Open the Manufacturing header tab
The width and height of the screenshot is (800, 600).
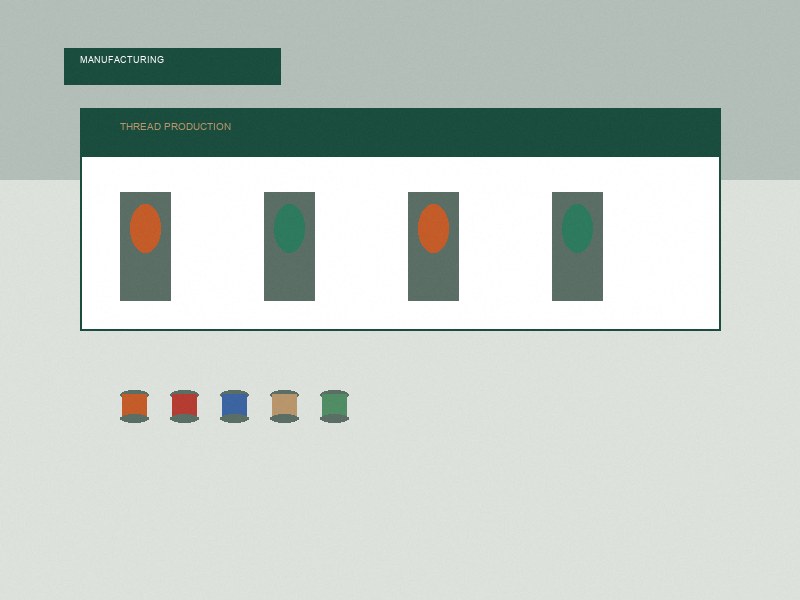point(172,66)
